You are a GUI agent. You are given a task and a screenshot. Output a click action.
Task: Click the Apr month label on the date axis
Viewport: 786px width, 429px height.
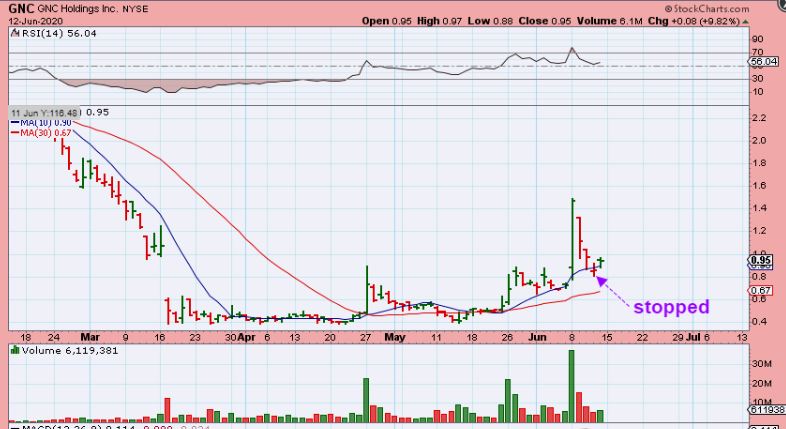pos(247,337)
